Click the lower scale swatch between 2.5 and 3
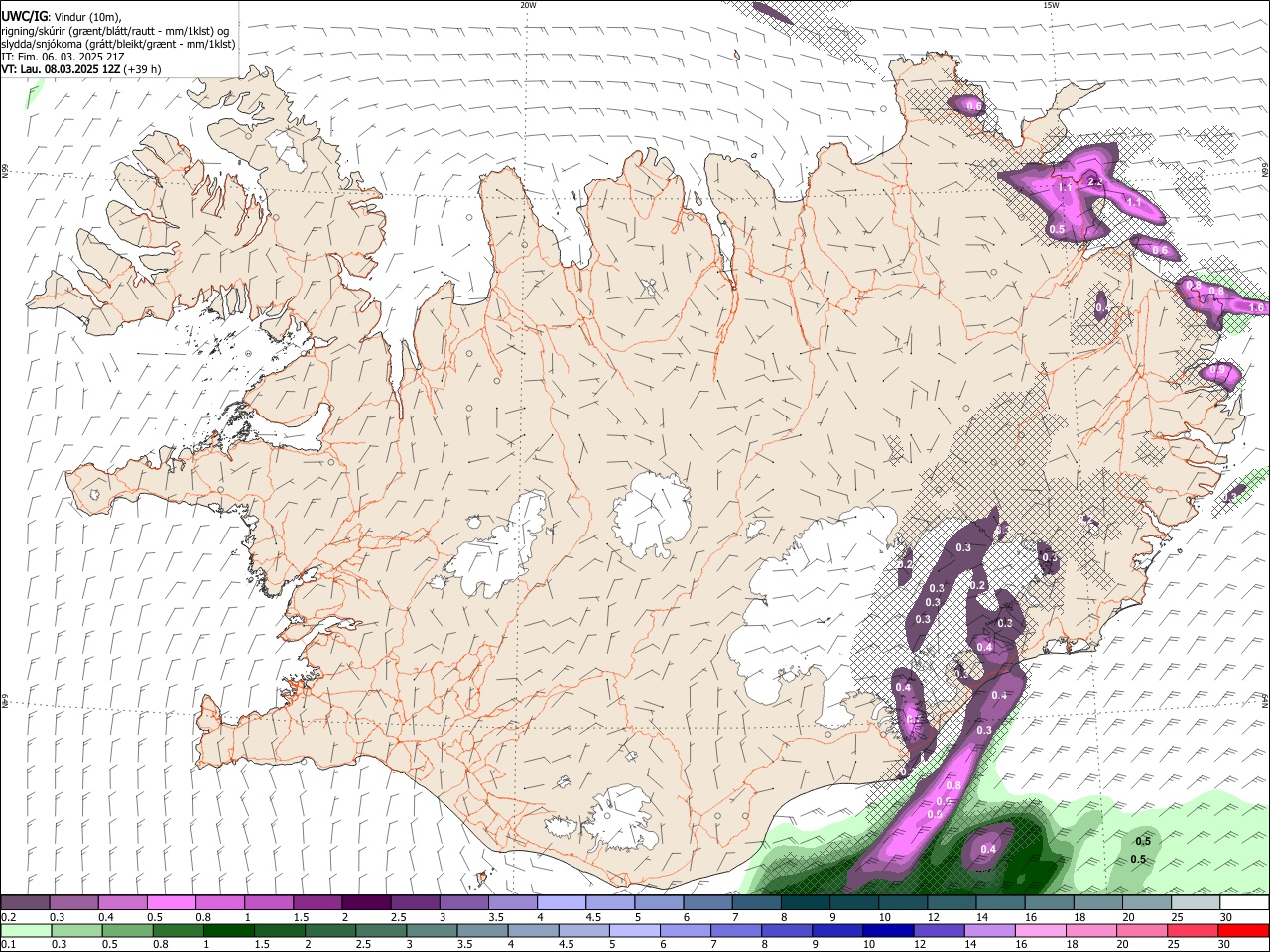The height and width of the screenshot is (952, 1270). (x=380, y=930)
